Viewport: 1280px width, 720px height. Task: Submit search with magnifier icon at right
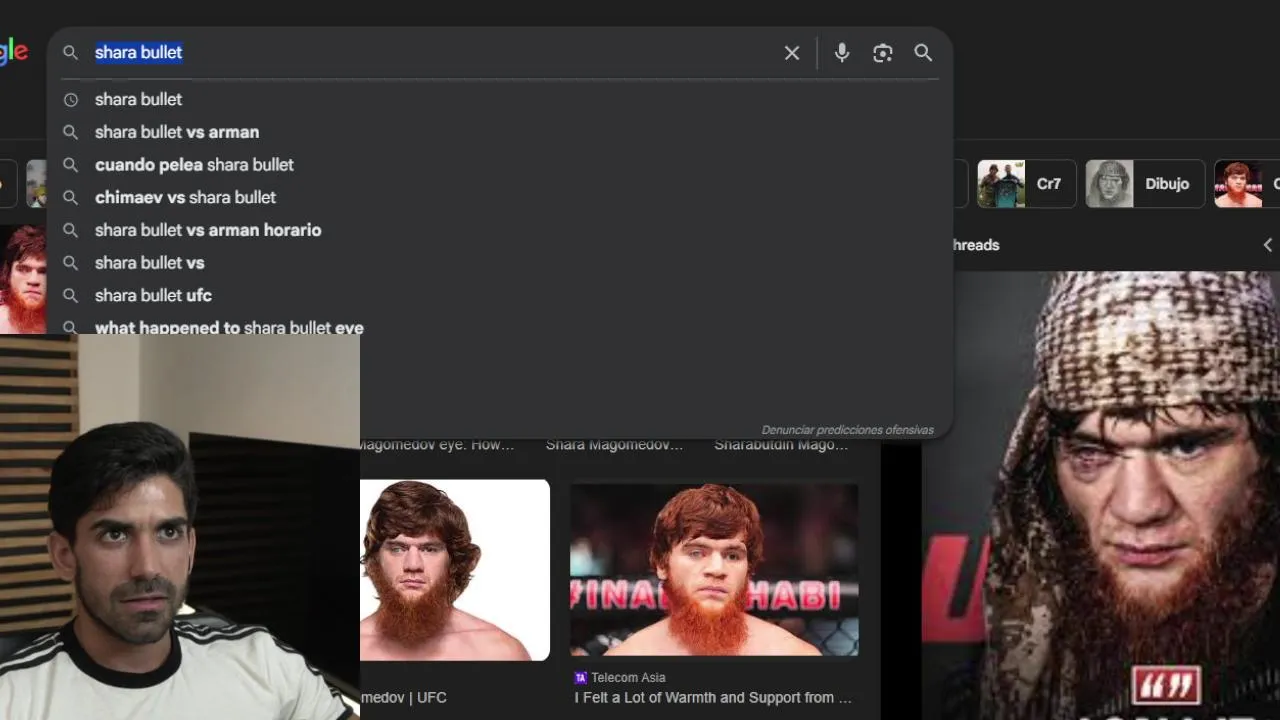tap(923, 53)
